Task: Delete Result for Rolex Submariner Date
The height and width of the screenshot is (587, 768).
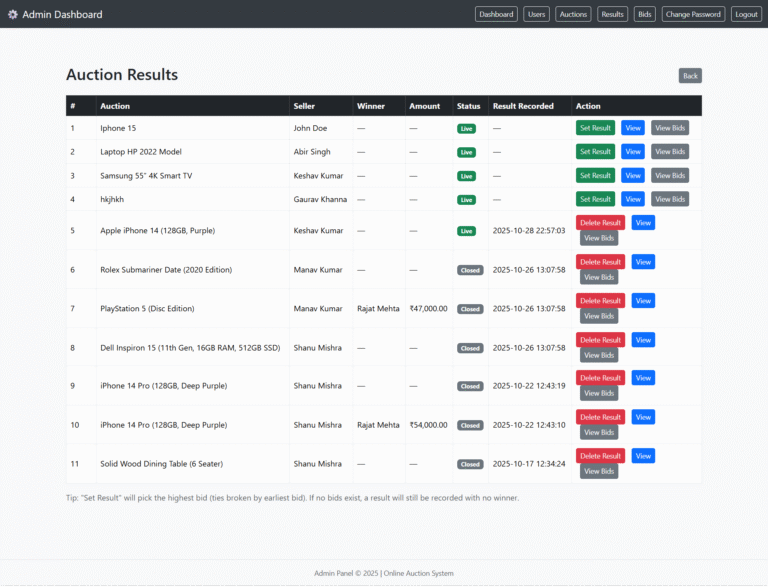Action: tap(600, 262)
